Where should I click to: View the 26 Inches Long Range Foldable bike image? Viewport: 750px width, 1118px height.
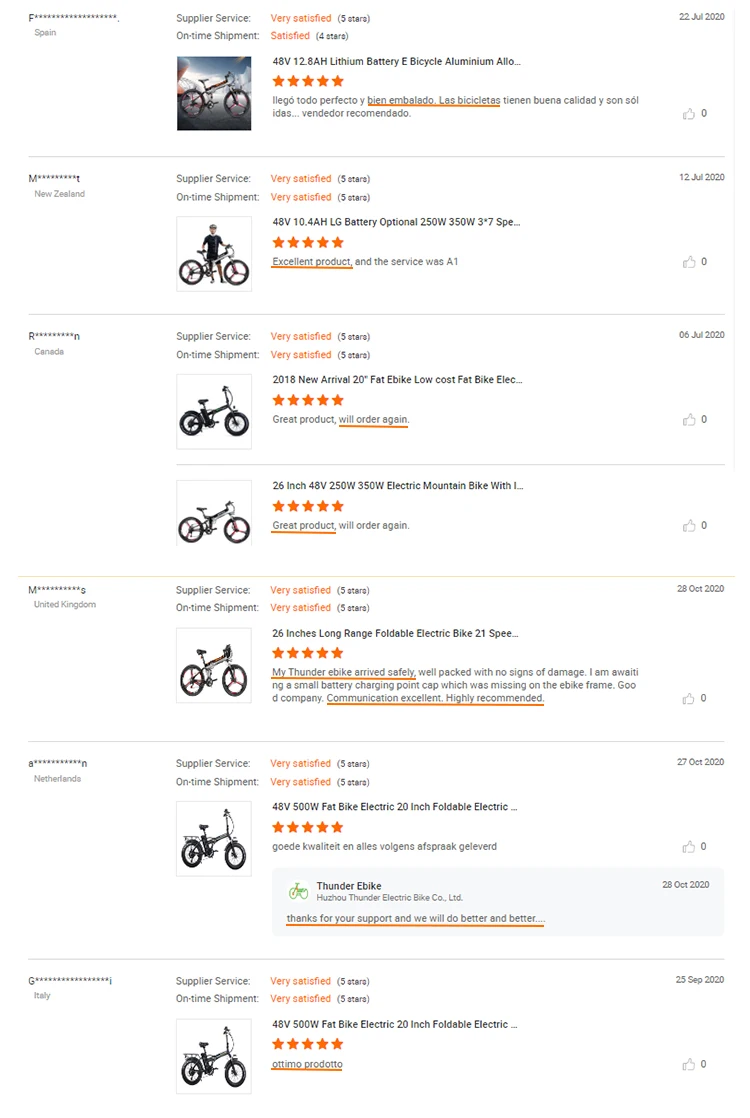click(214, 665)
